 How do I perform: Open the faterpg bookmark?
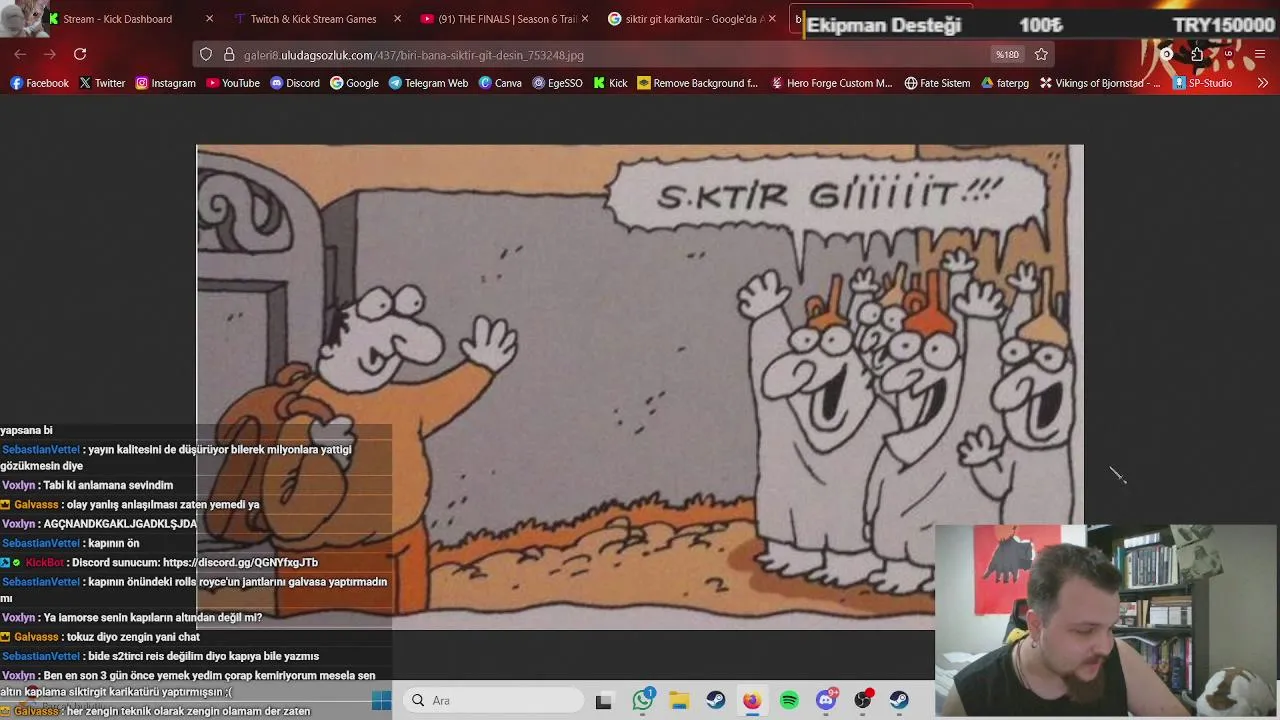click(1004, 83)
